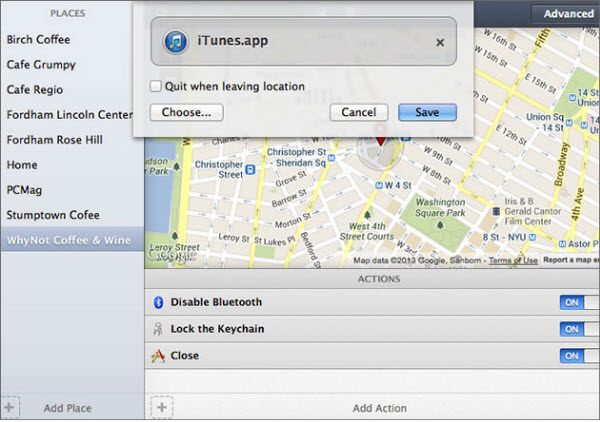This screenshot has height=422, width=600.
Task: Click the W 4 St subway icon
Action: click(379, 186)
